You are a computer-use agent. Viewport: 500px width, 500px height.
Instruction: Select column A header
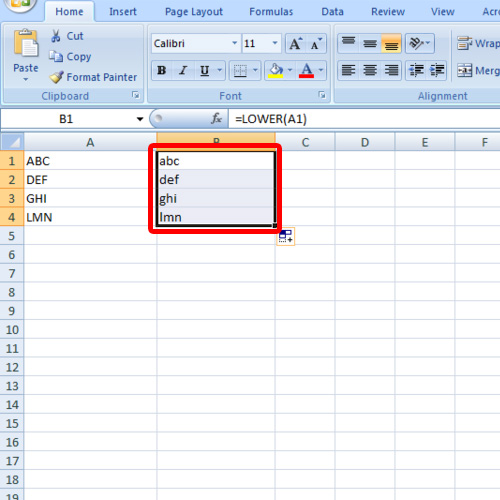point(90,142)
